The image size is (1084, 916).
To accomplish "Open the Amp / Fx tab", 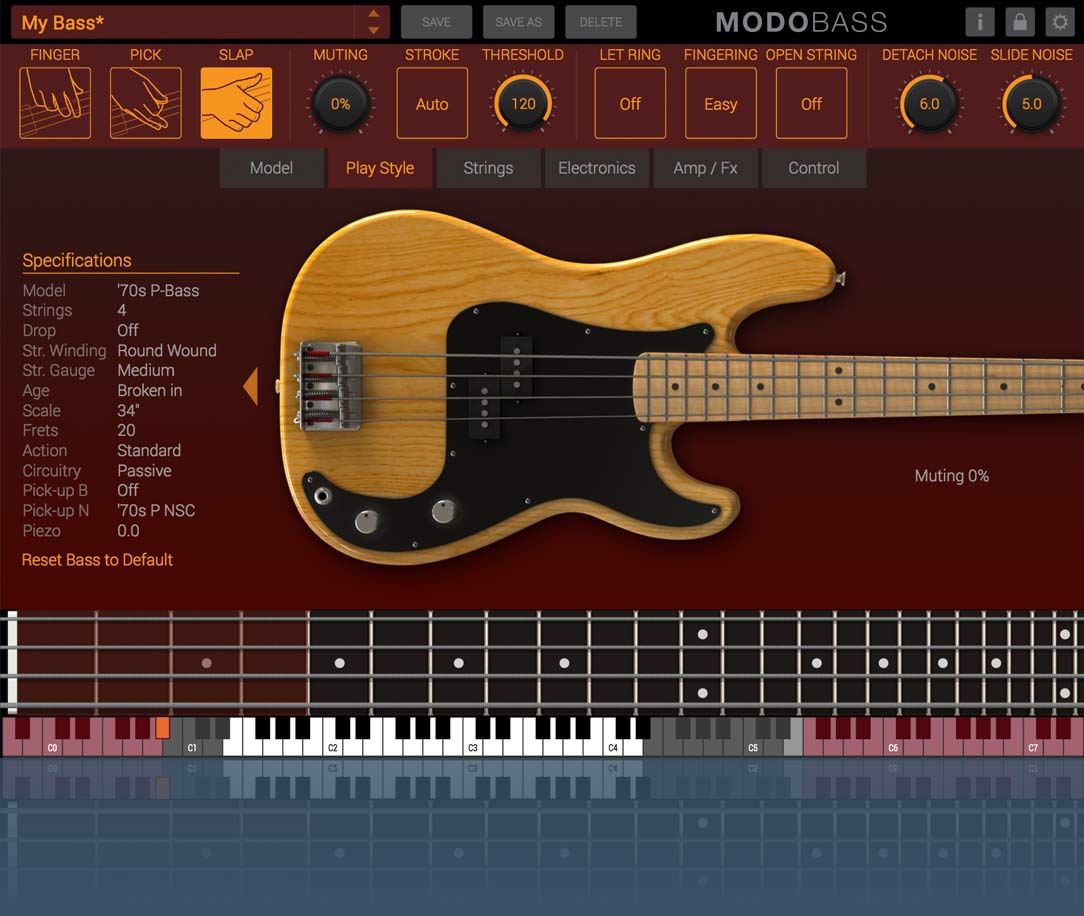I will pyautogui.click(x=705, y=168).
